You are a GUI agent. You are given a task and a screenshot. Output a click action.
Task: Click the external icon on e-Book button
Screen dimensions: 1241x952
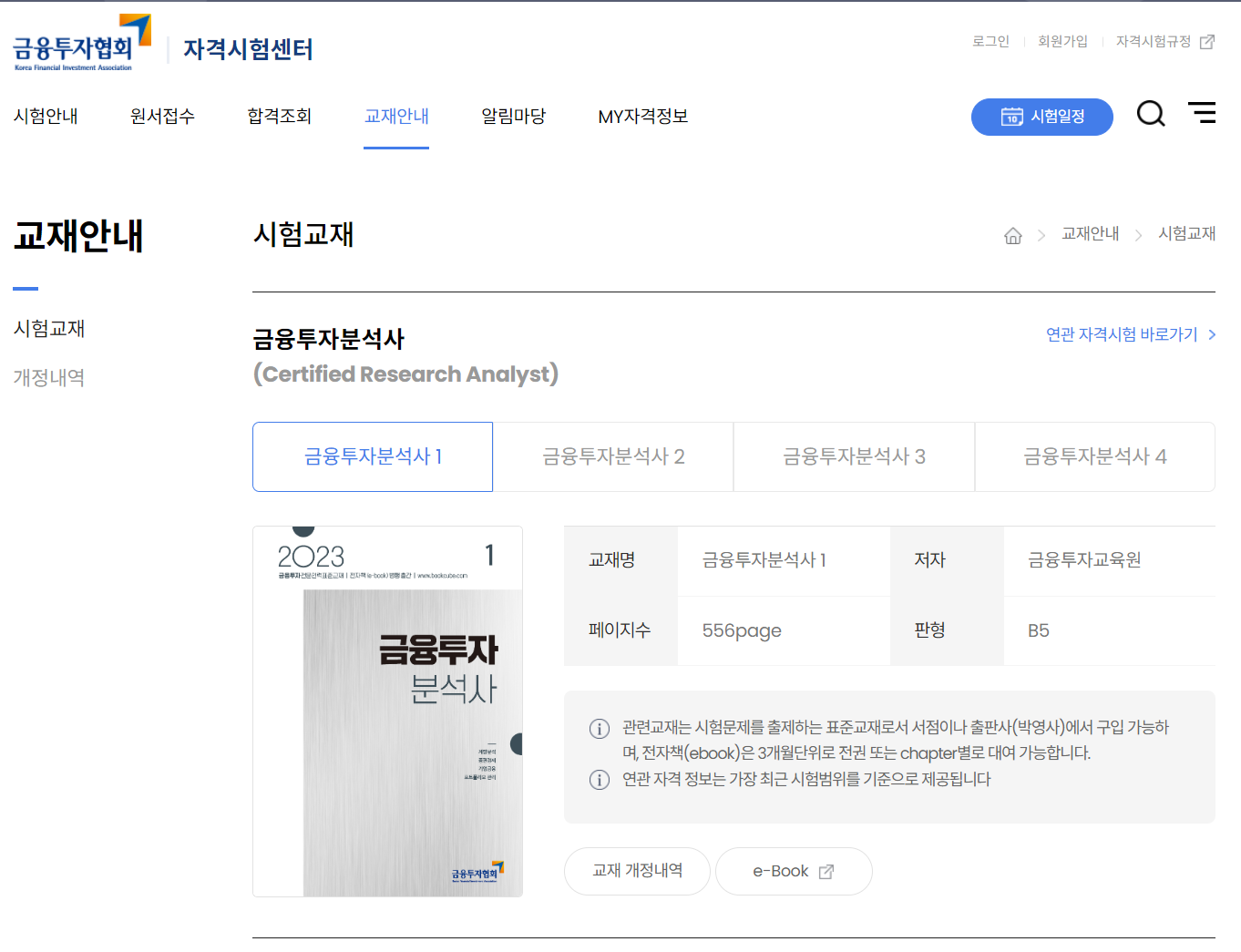pyautogui.click(x=826, y=872)
